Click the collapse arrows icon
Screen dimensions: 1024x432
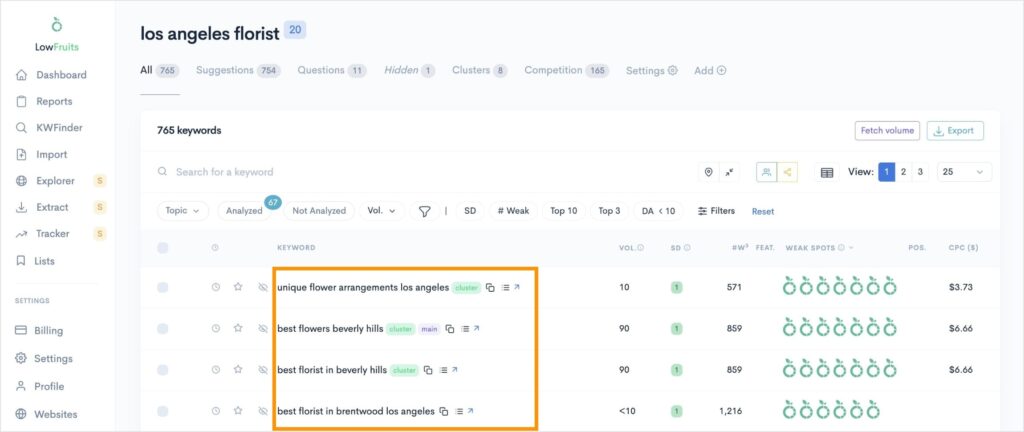pyautogui.click(x=729, y=172)
